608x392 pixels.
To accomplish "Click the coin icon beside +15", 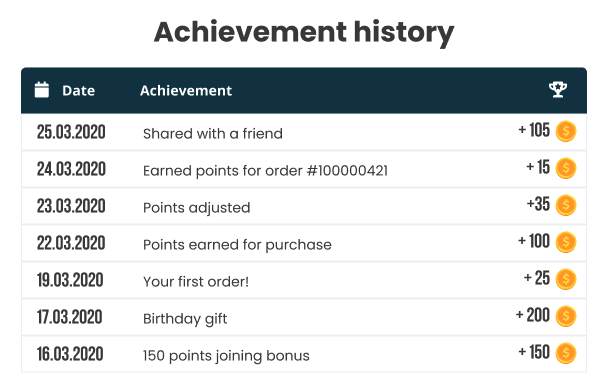I will tap(566, 168).
